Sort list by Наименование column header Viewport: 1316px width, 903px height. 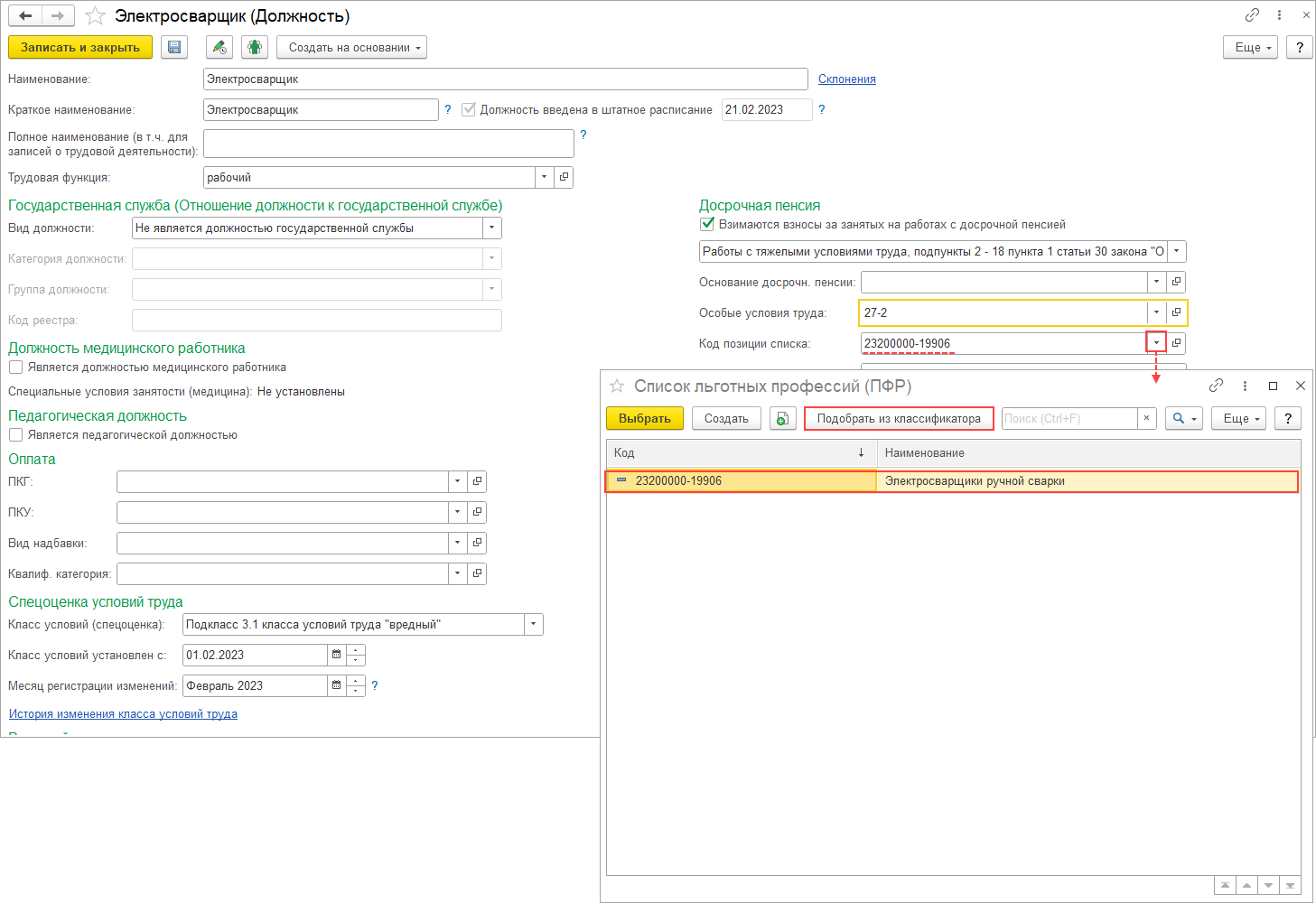(x=1088, y=452)
